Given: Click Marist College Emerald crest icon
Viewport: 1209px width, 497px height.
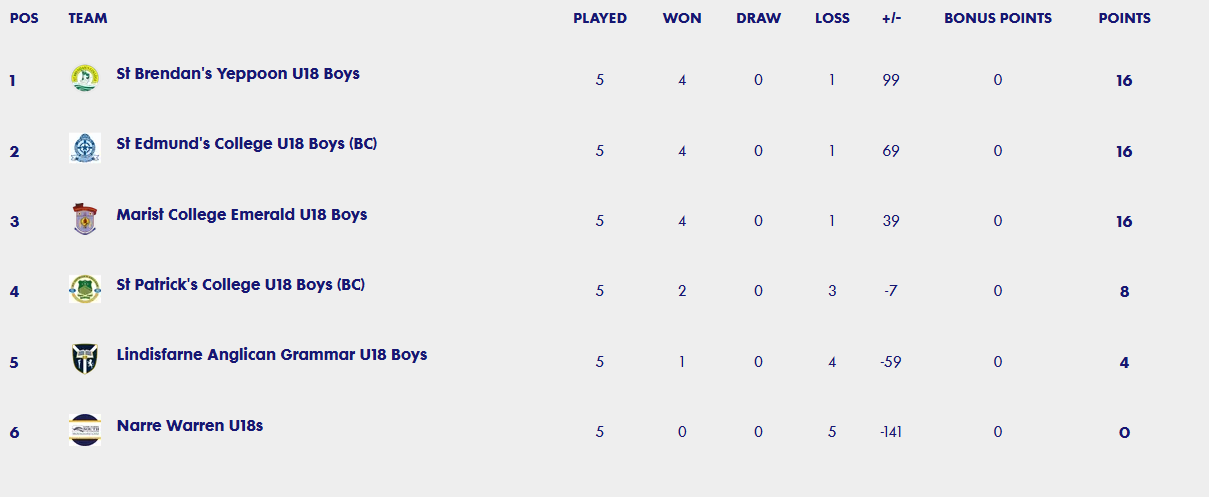Looking at the screenshot, I should click(85, 219).
